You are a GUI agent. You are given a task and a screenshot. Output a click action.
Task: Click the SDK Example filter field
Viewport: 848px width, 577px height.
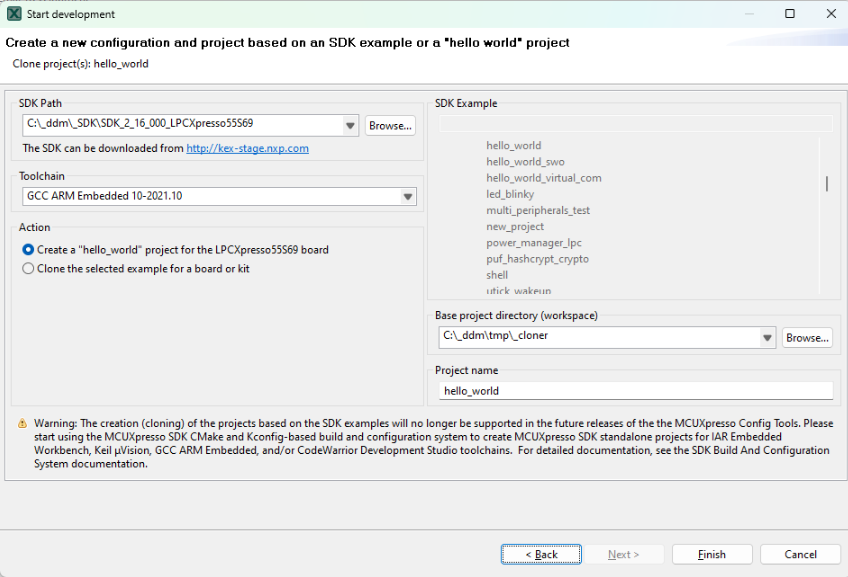[635, 124]
